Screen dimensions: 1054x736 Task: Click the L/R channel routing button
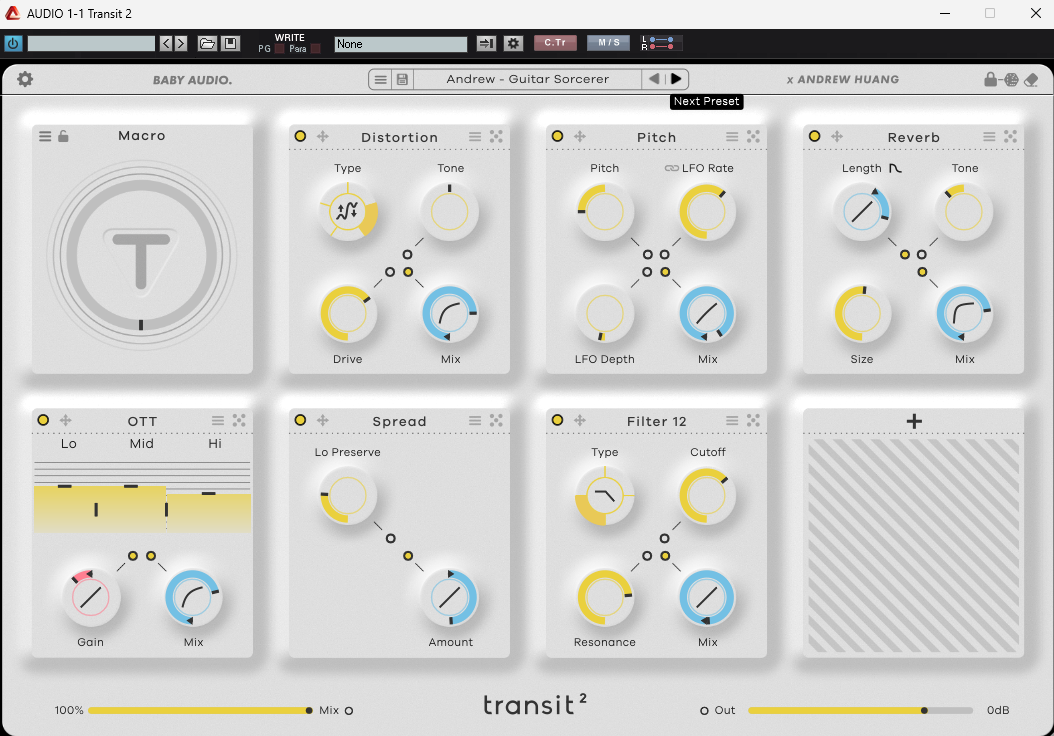(661, 44)
